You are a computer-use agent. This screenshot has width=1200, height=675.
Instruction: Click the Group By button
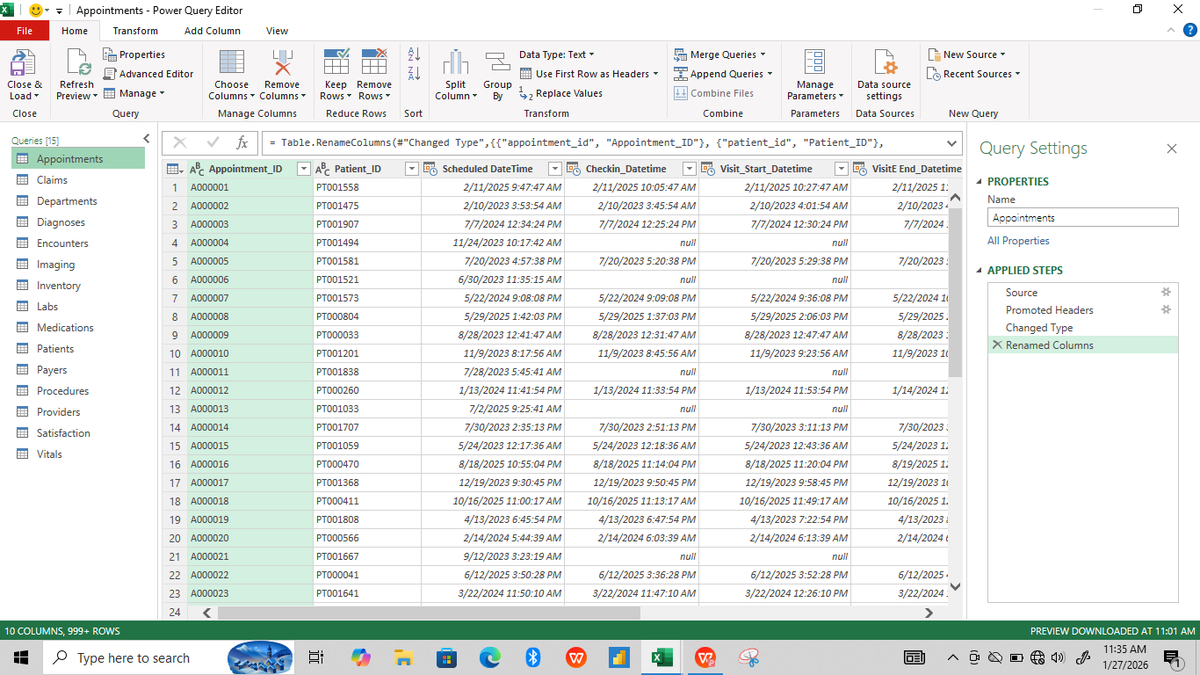point(497,76)
